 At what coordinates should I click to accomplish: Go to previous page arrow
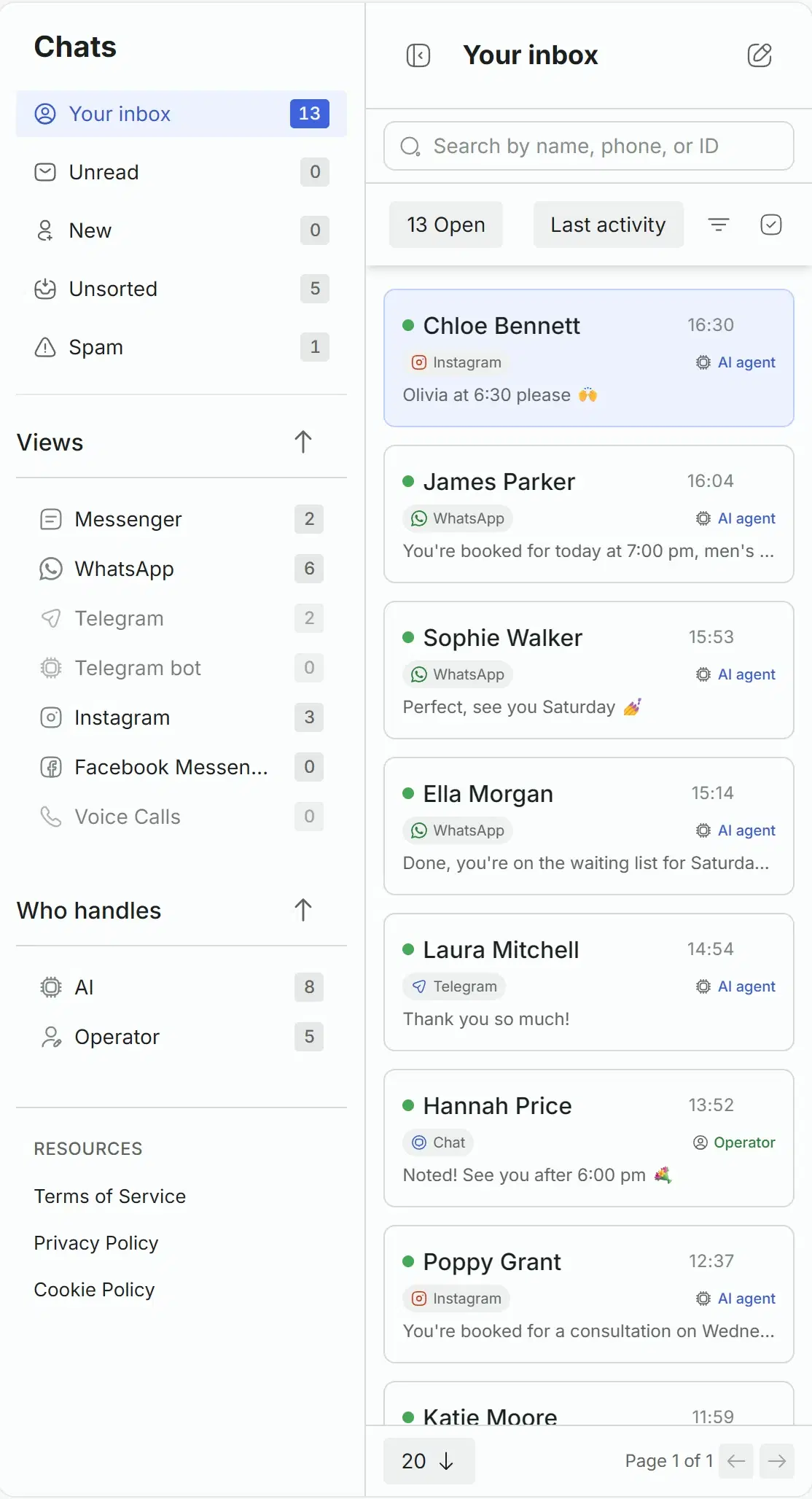(x=736, y=1461)
